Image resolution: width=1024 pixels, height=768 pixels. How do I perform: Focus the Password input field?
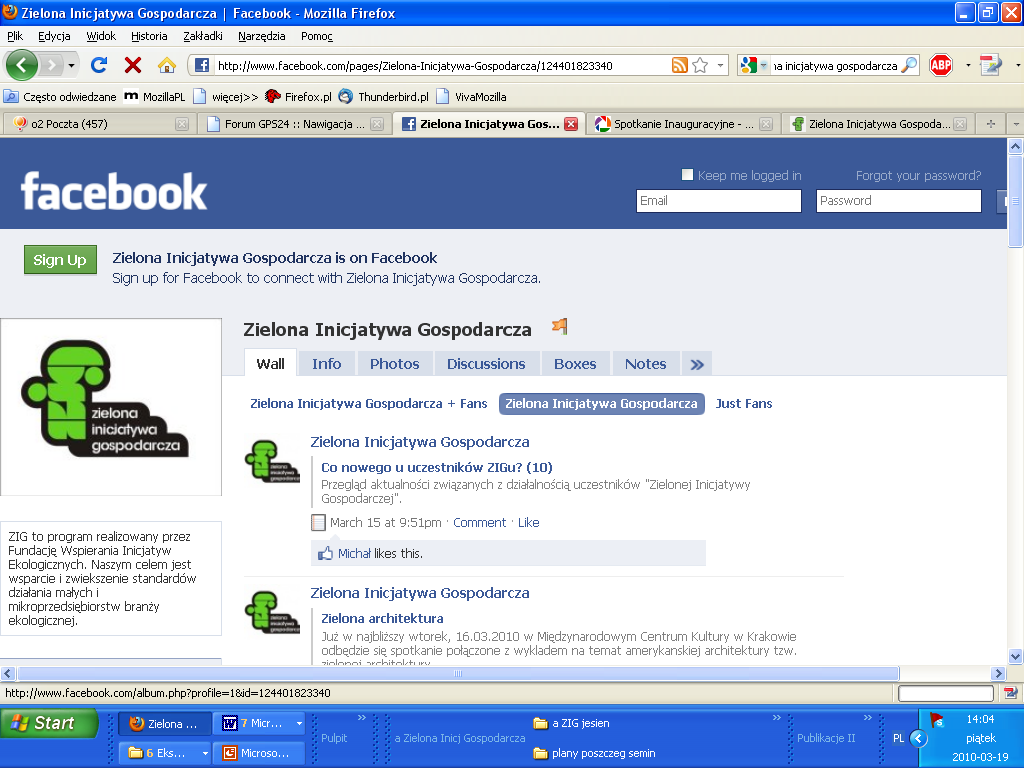coord(899,200)
